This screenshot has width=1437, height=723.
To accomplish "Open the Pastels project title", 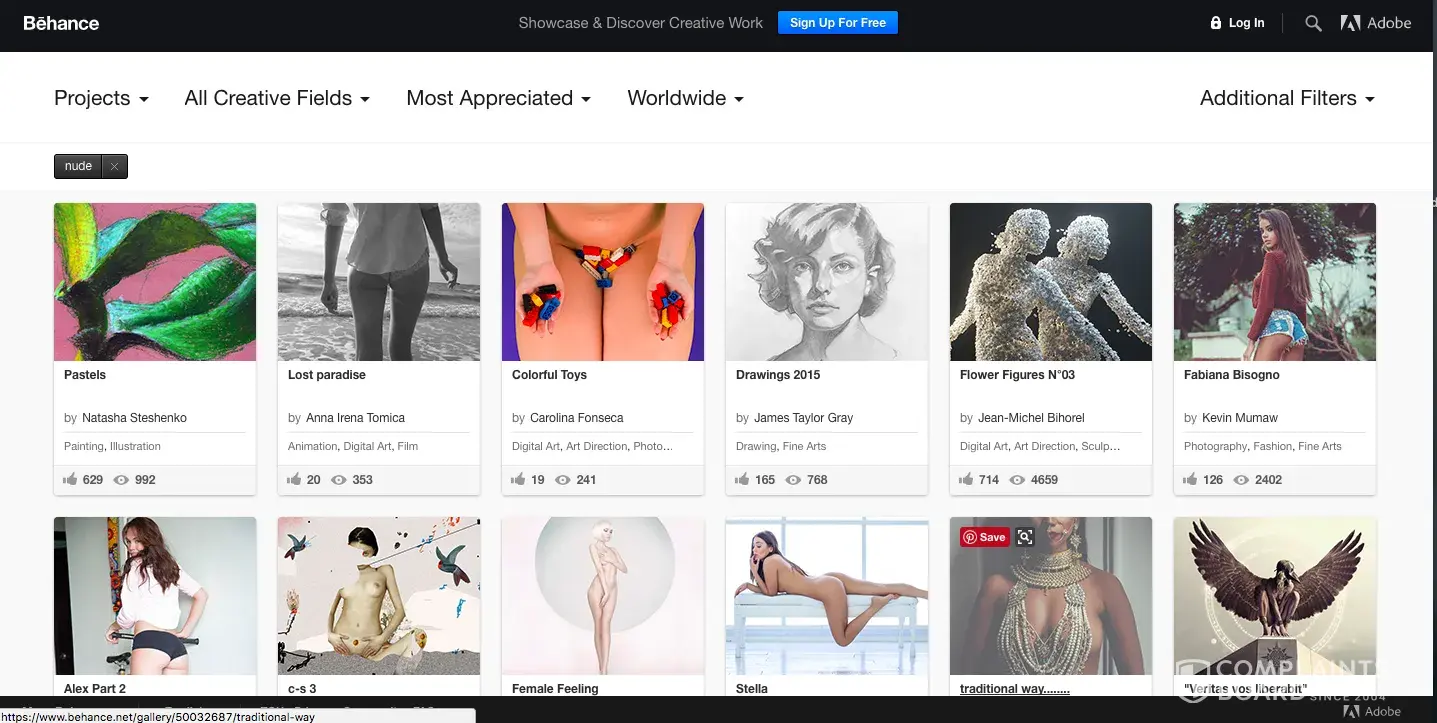I will (x=85, y=375).
